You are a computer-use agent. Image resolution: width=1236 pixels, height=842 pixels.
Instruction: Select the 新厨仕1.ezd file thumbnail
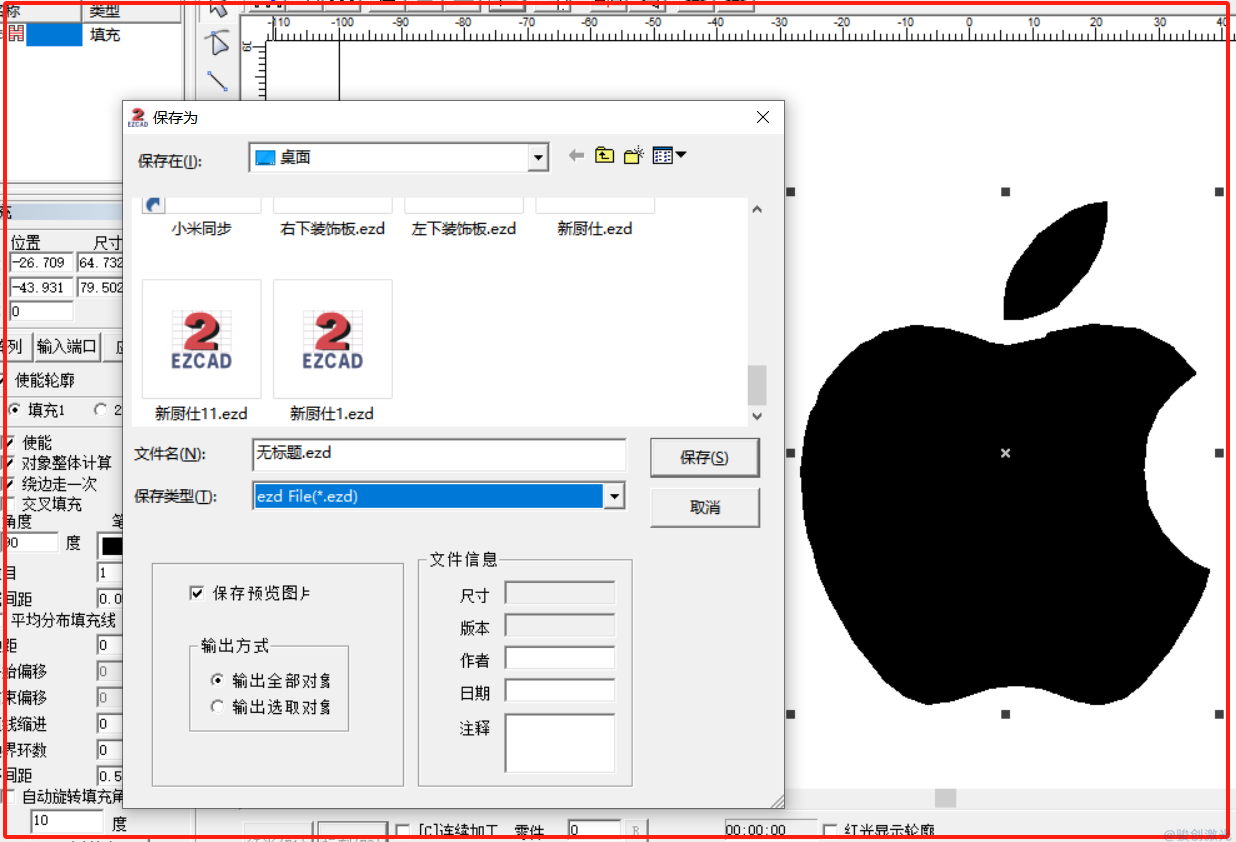coord(332,339)
